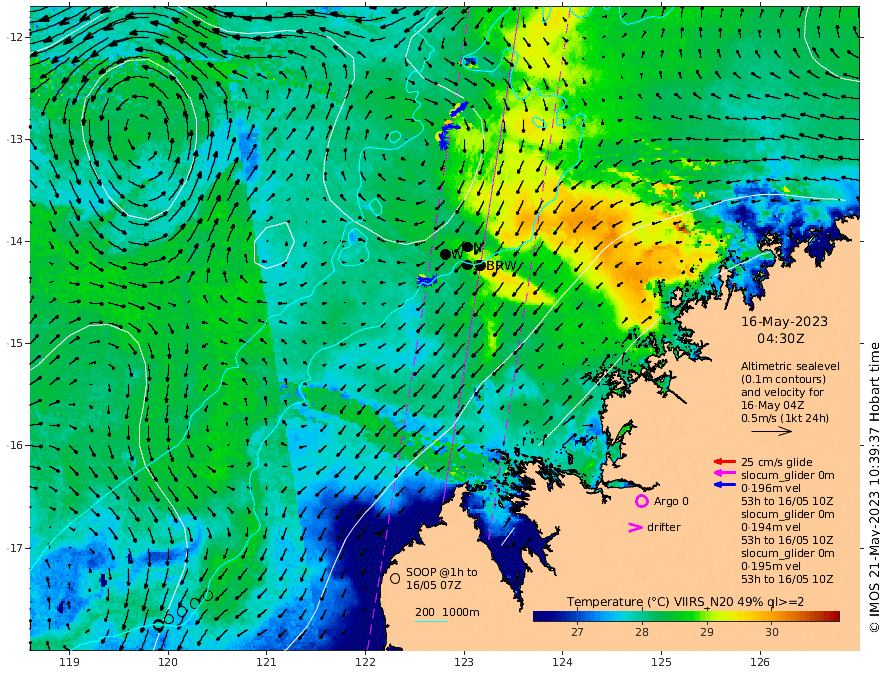
Task: Click the black station dot labeled N
Action: pos(467,247)
